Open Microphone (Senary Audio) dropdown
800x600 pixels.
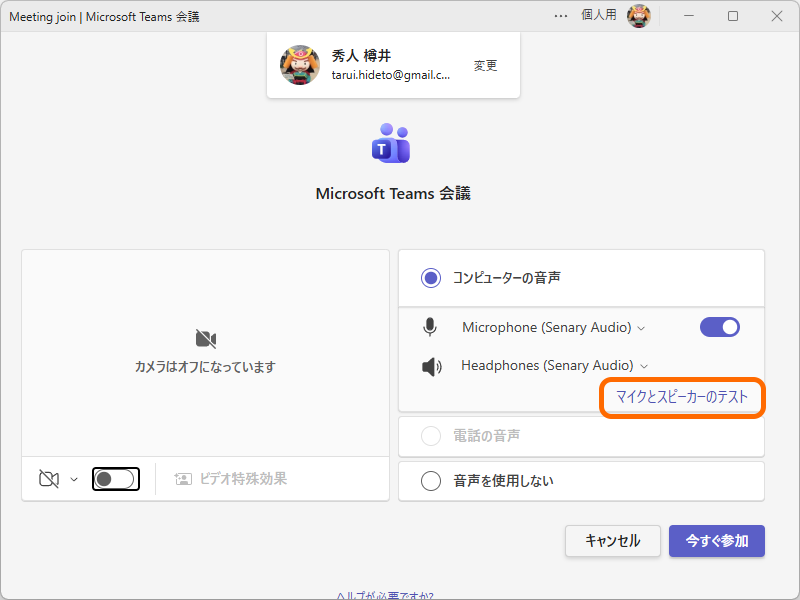pyautogui.click(x=553, y=327)
